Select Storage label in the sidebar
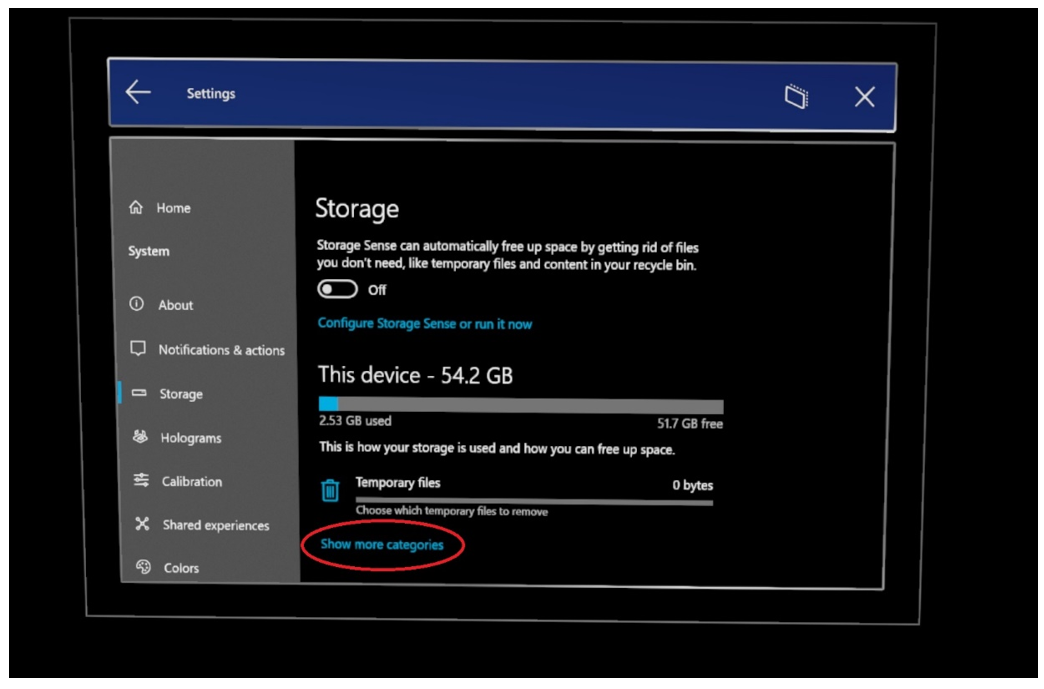 pos(181,394)
